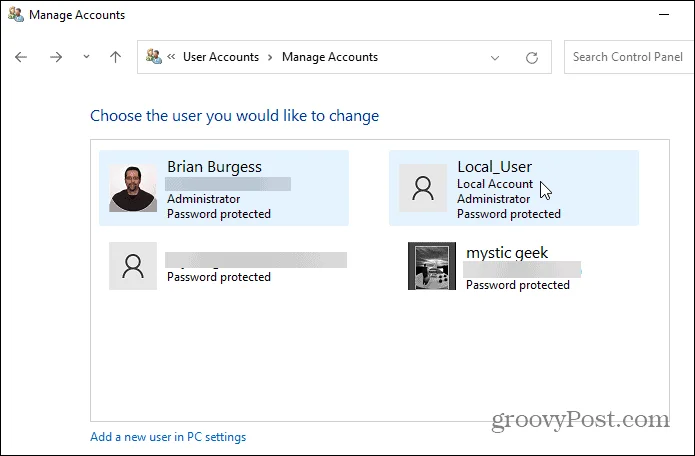Viewport: 695px width, 456px height.
Task: Go up one level with up arrow
Action: coord(115,57)
